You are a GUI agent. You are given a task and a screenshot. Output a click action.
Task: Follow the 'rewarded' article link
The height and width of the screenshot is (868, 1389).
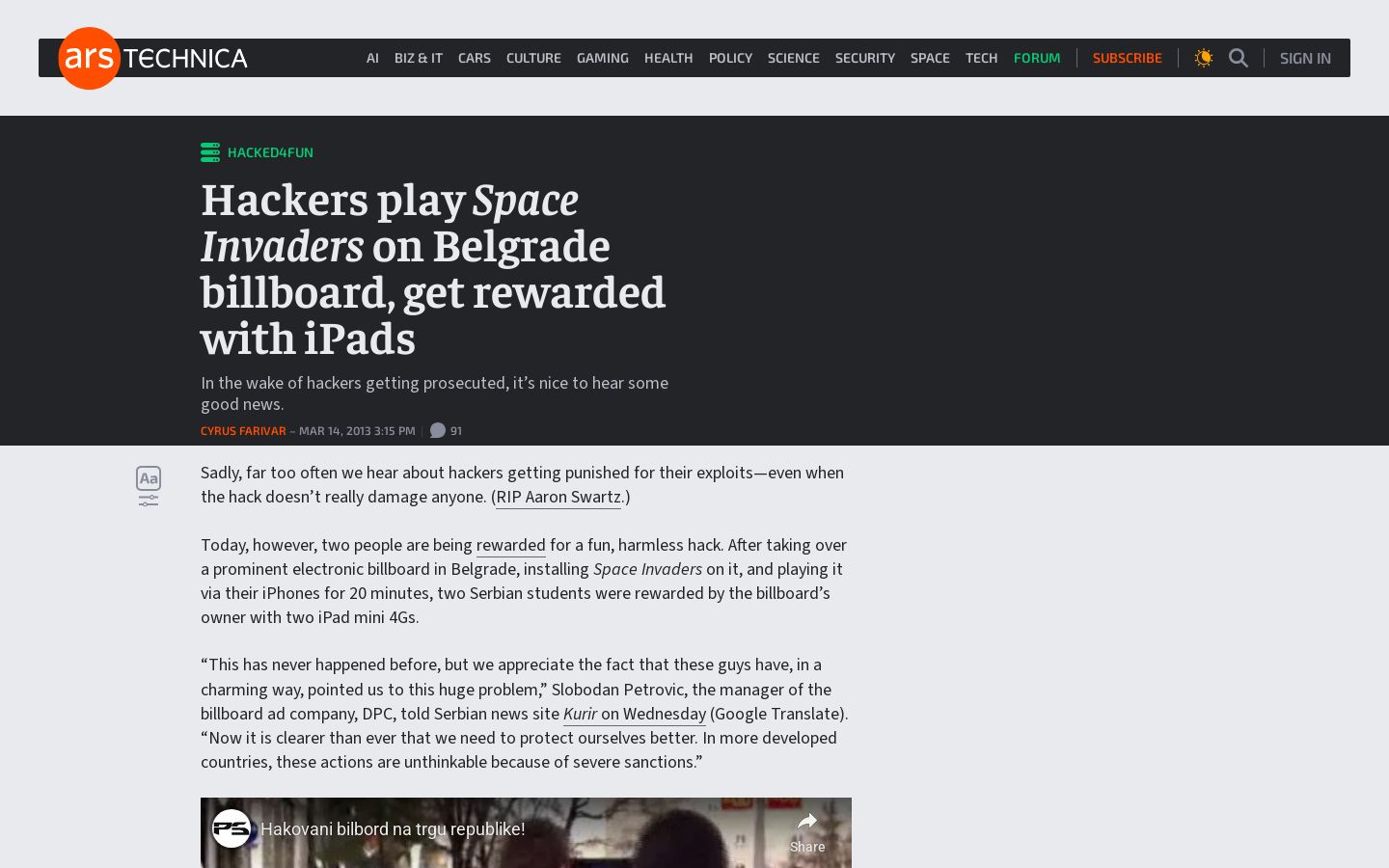click(511, 546)
